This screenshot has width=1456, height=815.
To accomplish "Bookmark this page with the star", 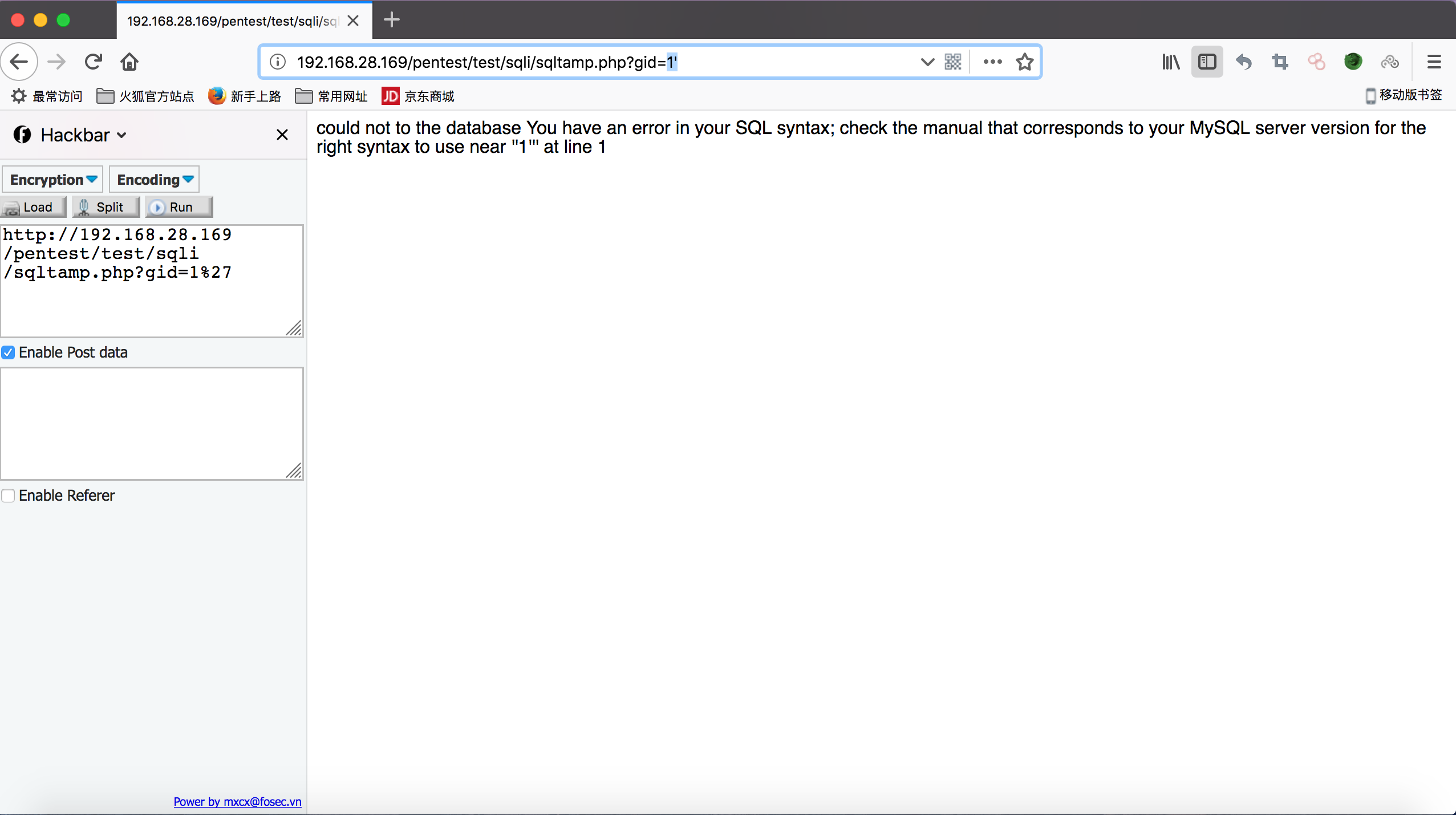I will [1025, 62].
